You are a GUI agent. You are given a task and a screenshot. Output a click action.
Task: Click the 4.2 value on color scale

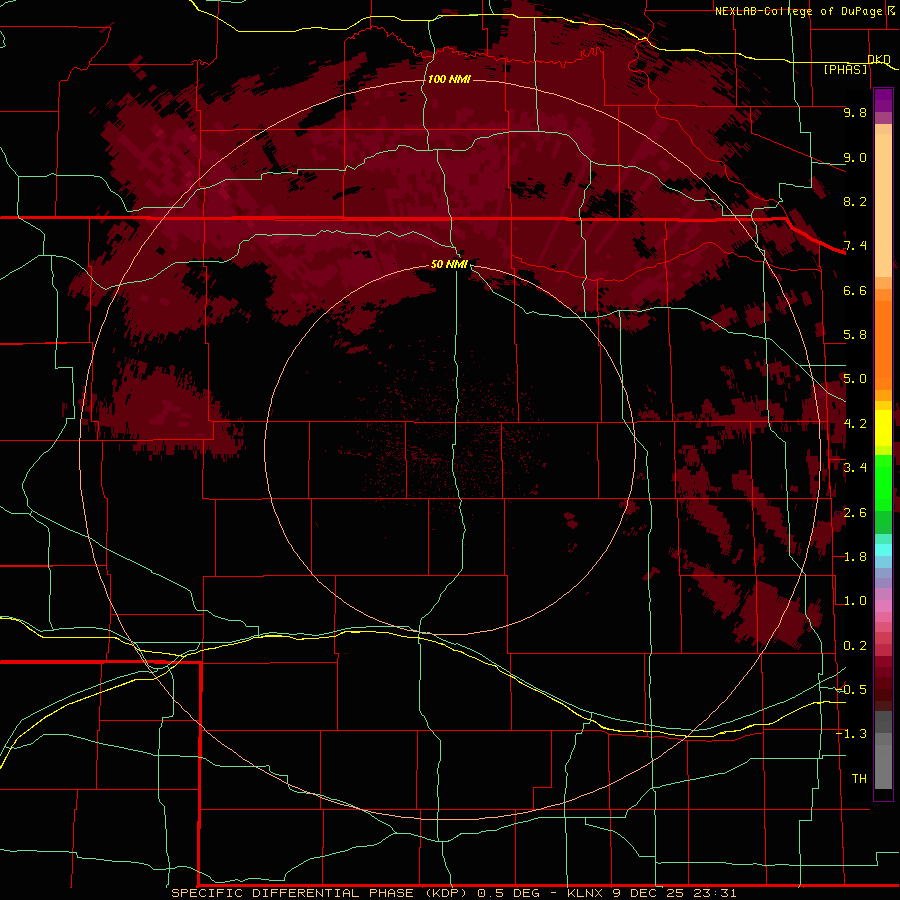point(855,424)
